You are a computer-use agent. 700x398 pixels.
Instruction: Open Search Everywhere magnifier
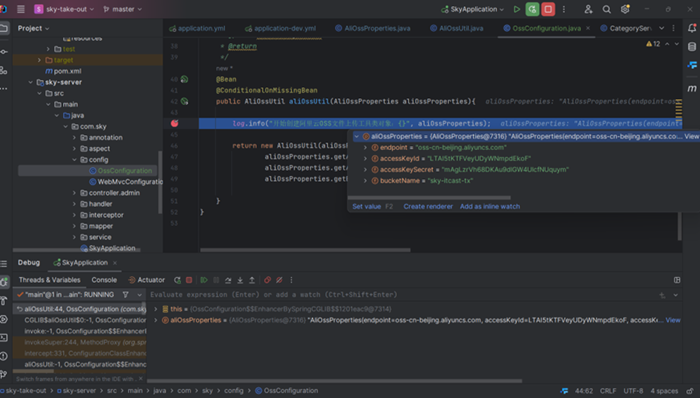(606, 9)
